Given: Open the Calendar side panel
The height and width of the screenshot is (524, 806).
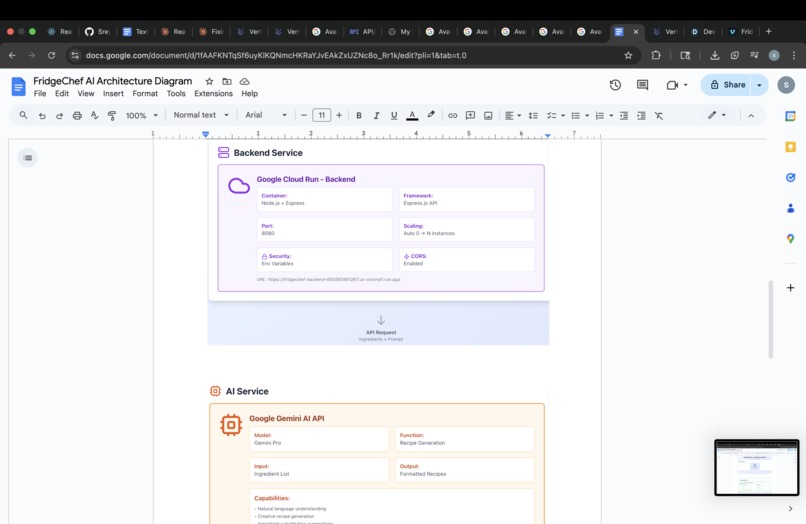Looking at the screenshot, I should 791,116.
